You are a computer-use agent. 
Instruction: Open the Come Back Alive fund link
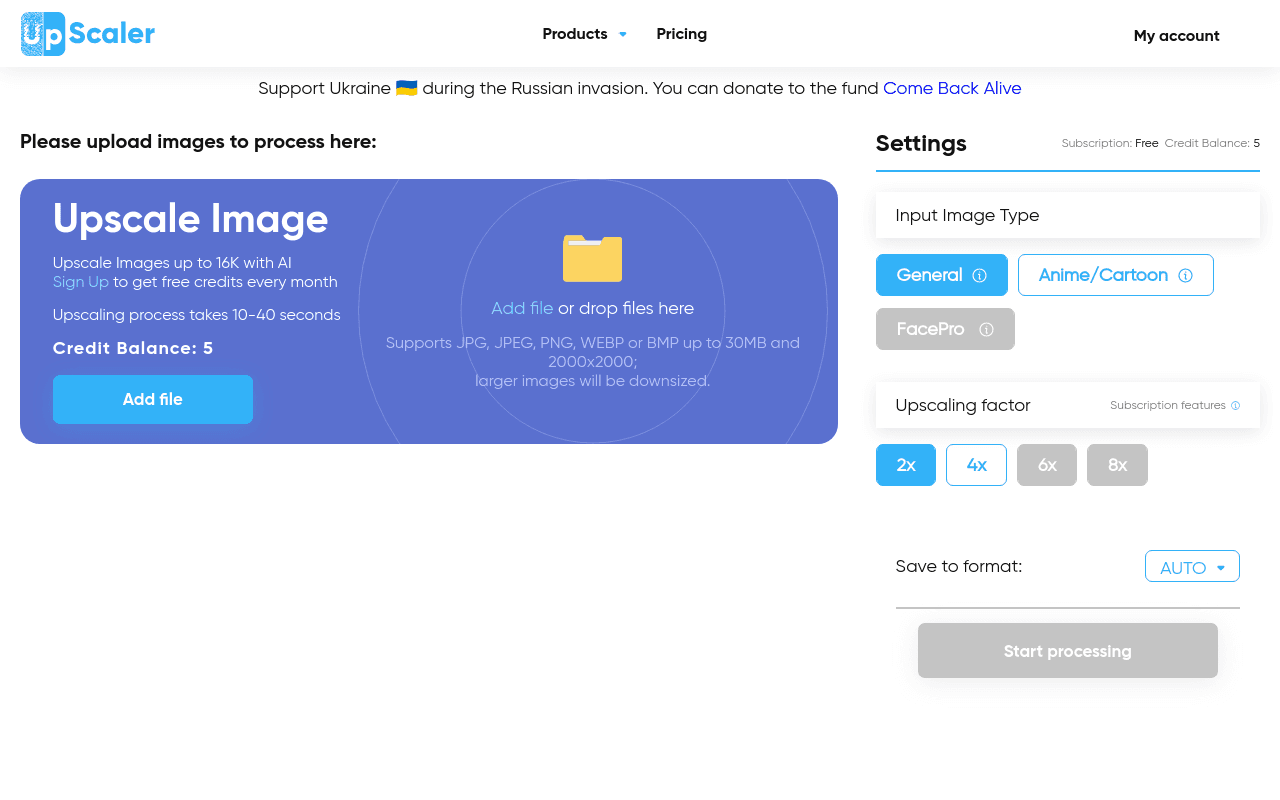(952, 88)
